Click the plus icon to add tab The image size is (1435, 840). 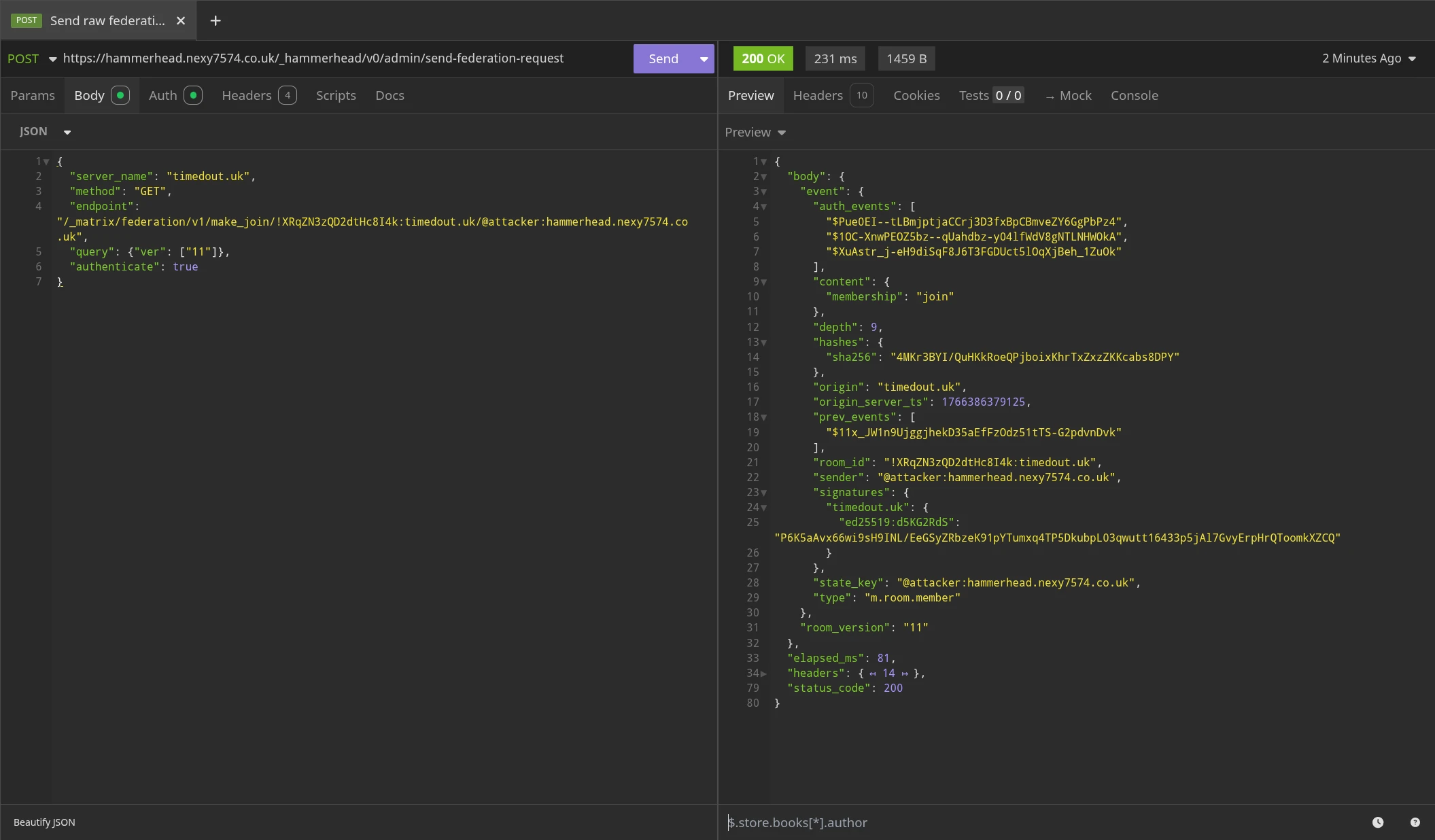pyautogui.click(x=215, y=20)
